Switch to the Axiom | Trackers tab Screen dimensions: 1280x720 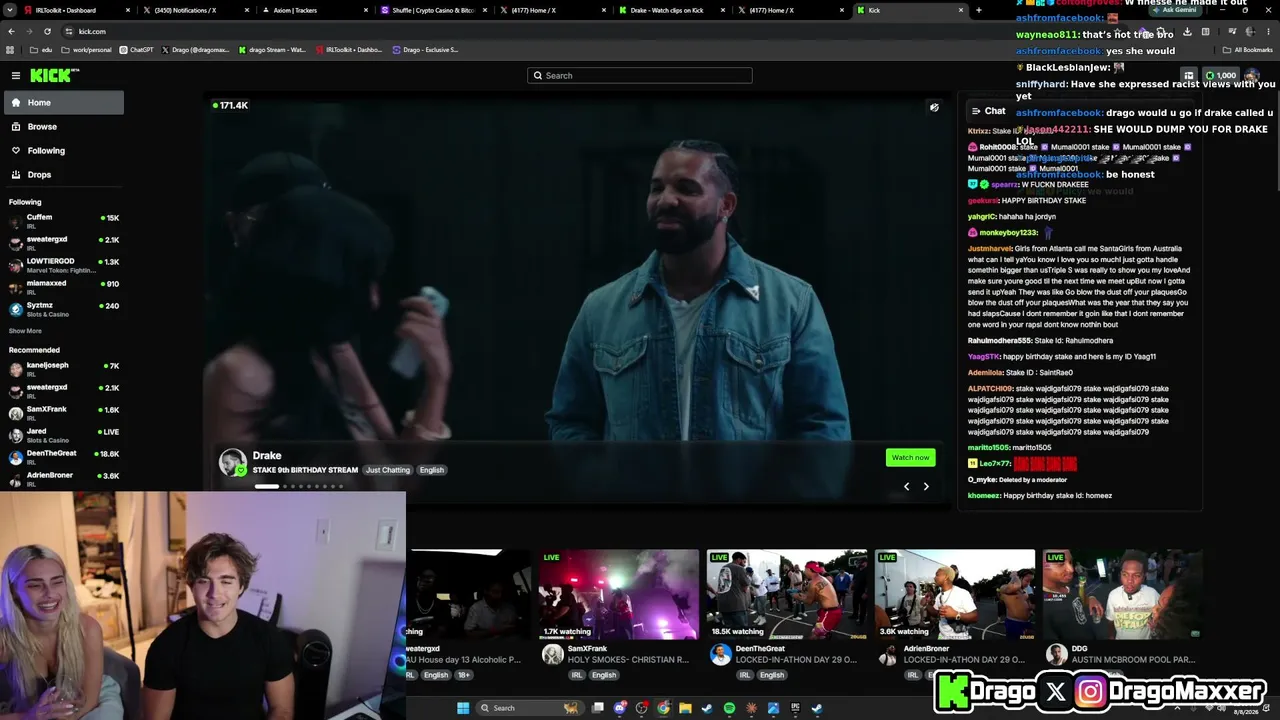point(316,10)
